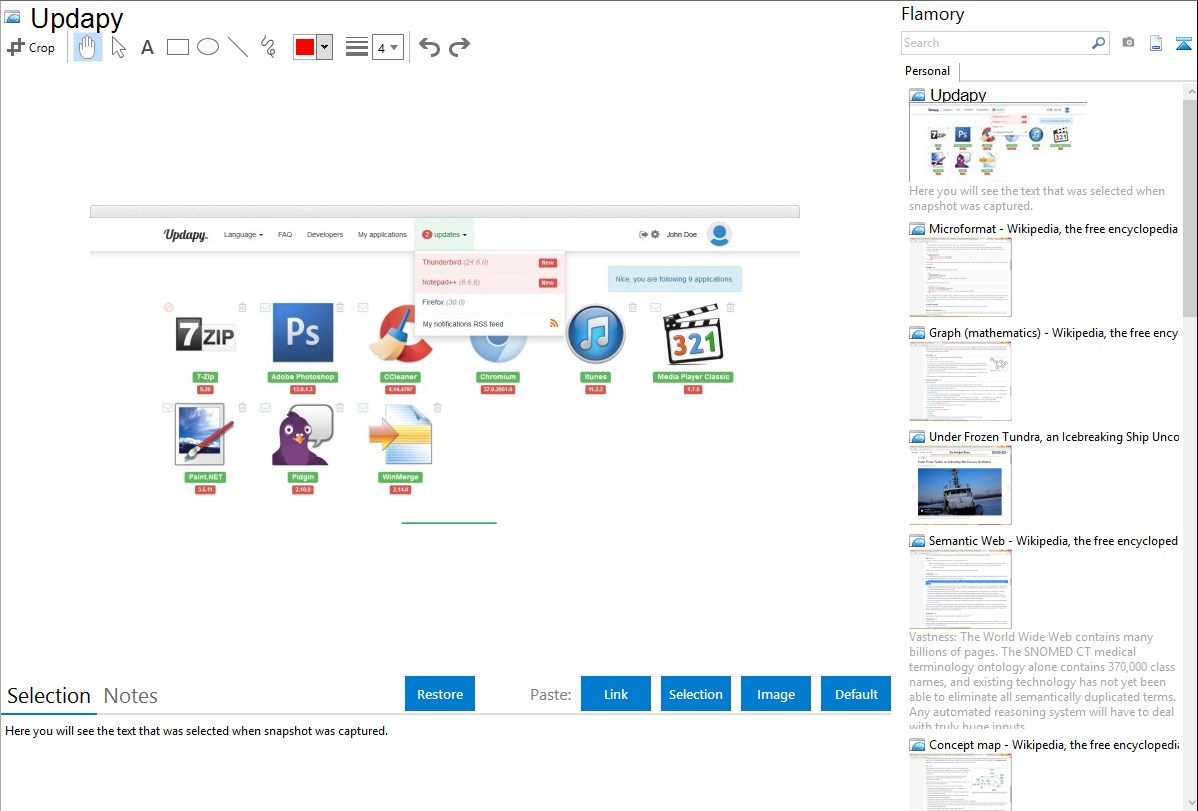Open FAQ in the Updapy navbar

point(285,235)
